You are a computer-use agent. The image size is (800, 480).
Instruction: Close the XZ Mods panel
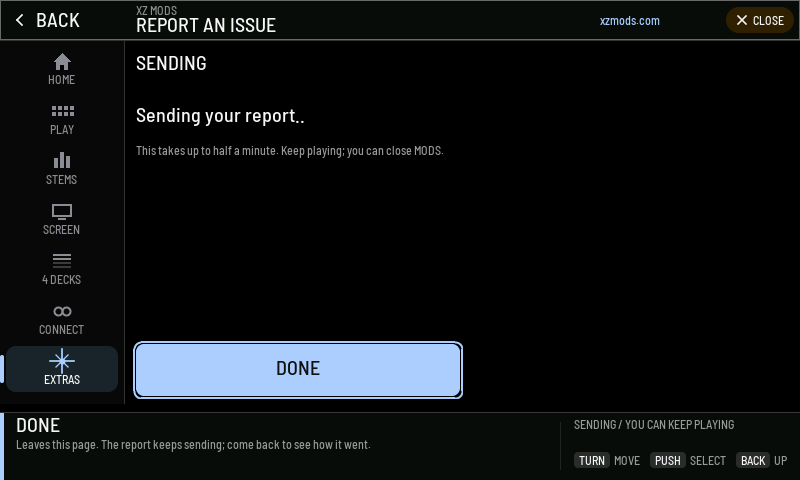click(x=760, y=20)
